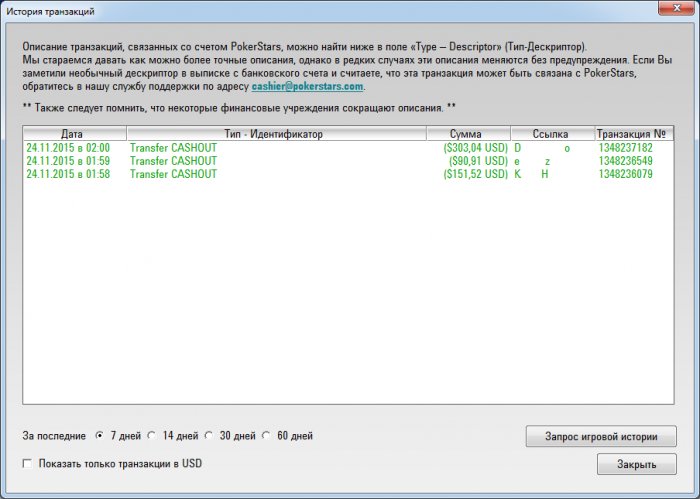
Task: Select the 7 дней radio button
Action: click(100, 435)
